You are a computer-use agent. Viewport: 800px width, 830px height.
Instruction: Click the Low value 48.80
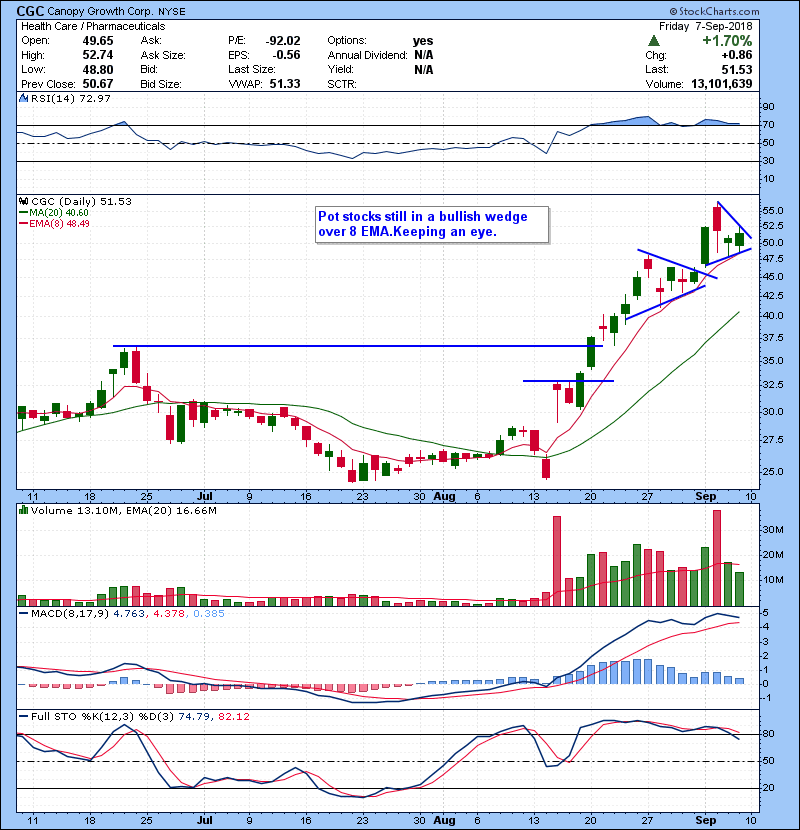98,69
